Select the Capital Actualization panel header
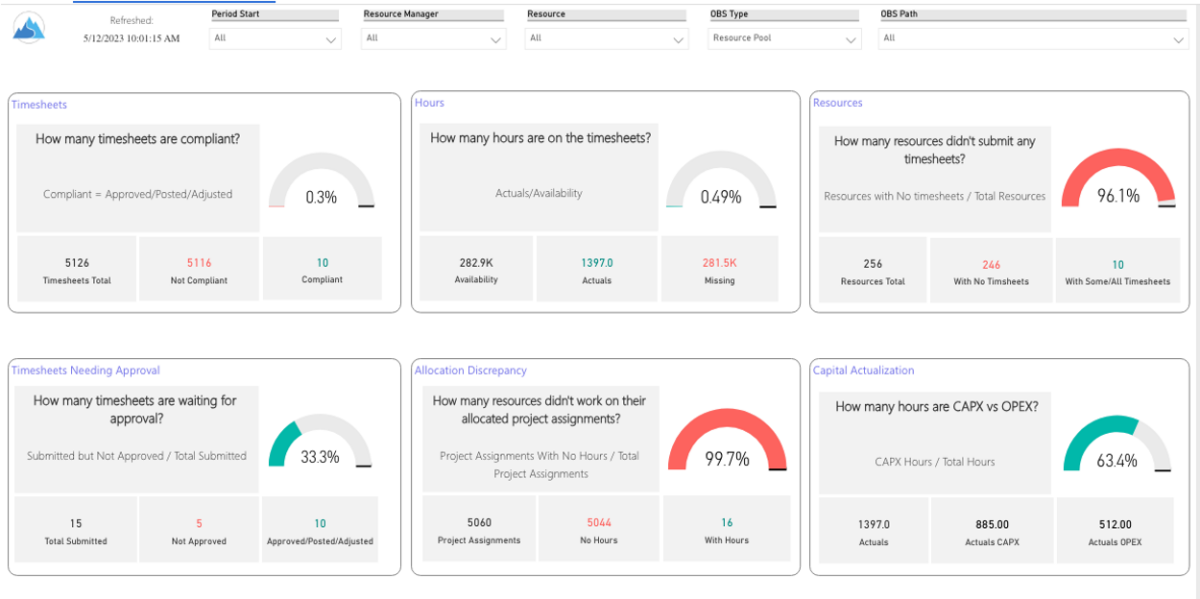This screenshot has height=599, width=1200. (x=863, y=370)
